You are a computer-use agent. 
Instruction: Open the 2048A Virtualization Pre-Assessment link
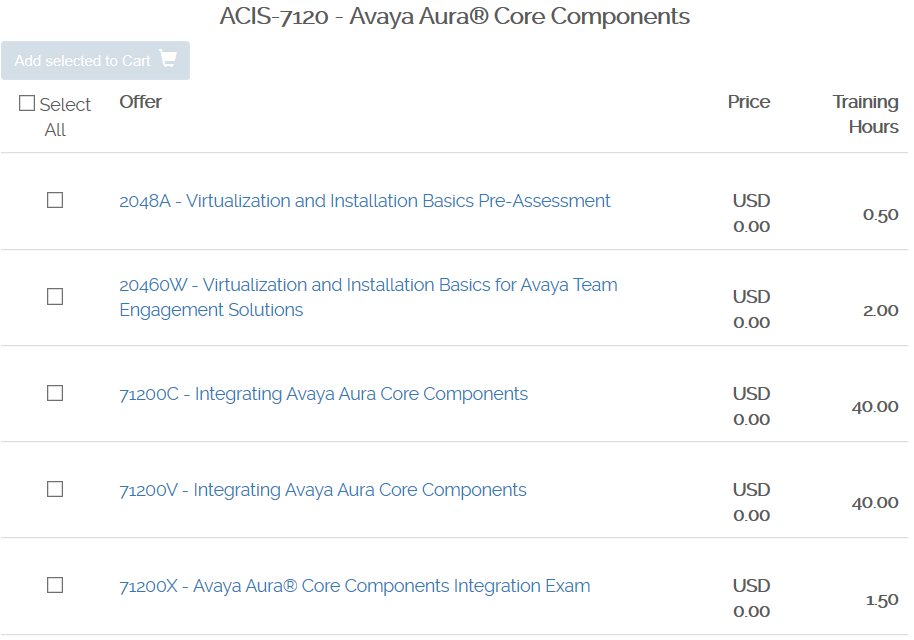click(364, 201)
